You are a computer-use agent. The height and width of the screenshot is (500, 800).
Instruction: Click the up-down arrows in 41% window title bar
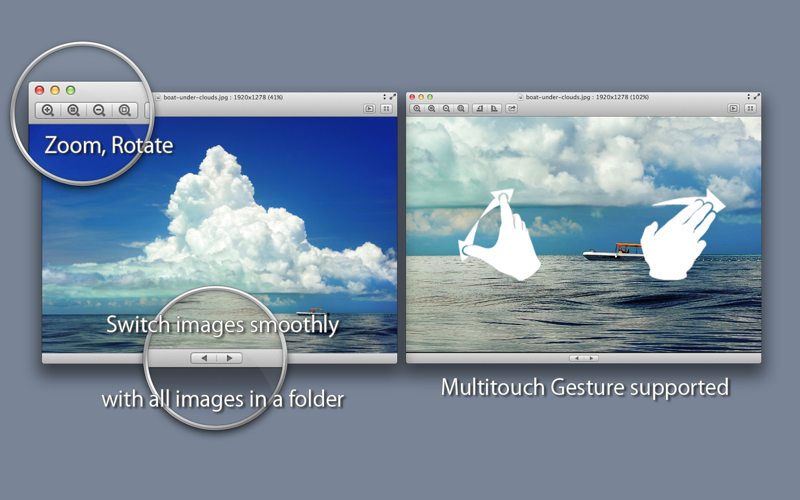tap(384, 96)
